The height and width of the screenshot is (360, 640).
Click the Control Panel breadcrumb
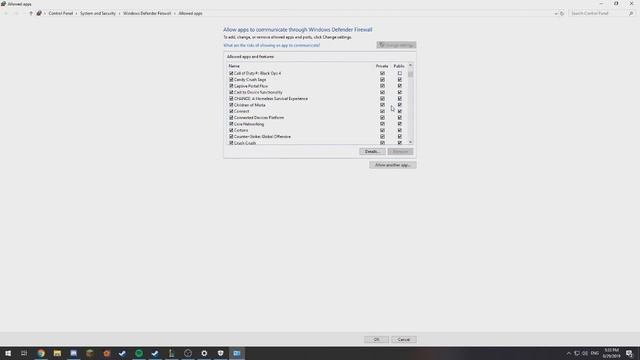point(60,13)
